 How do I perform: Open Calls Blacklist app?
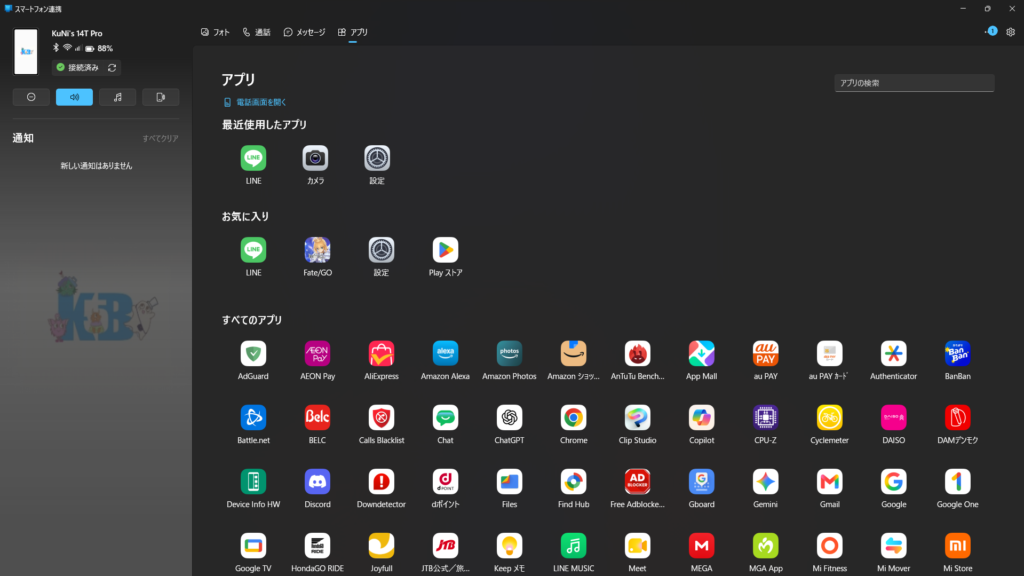pos(381,417)
